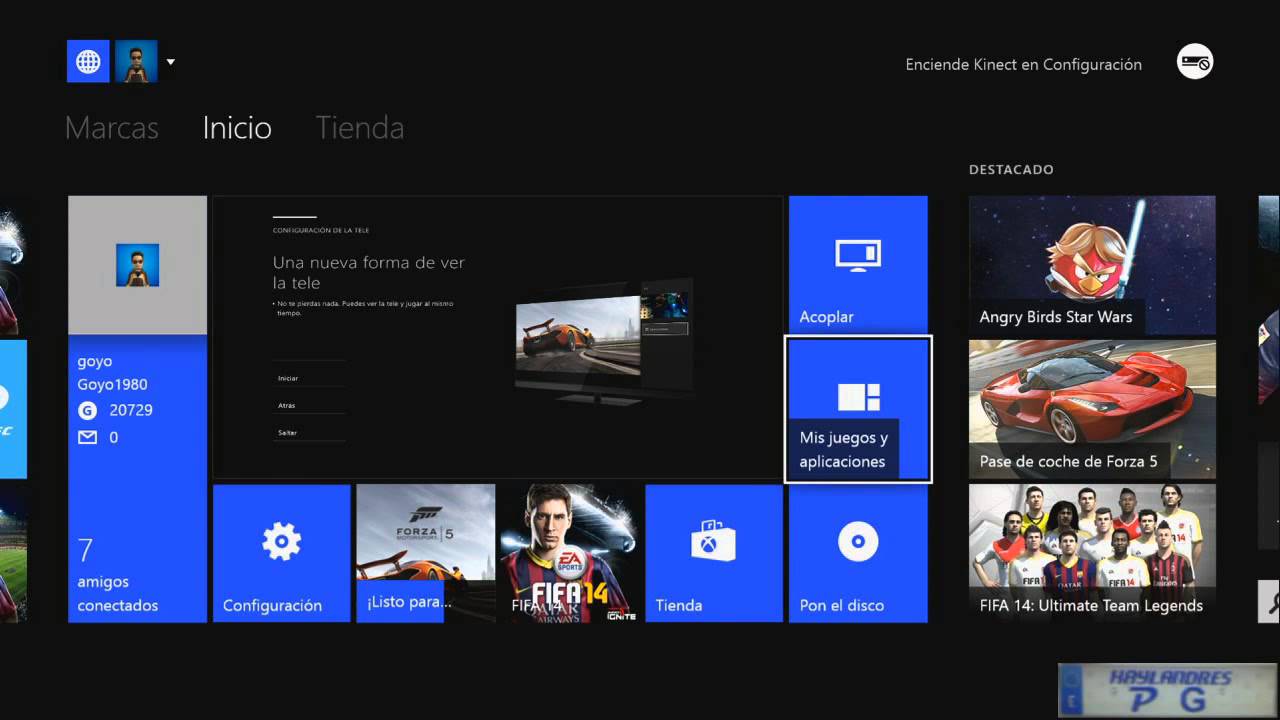Switch to the Tienda tab
The width and height of the screenshot is (1280, 720).
tap(360, 128)
